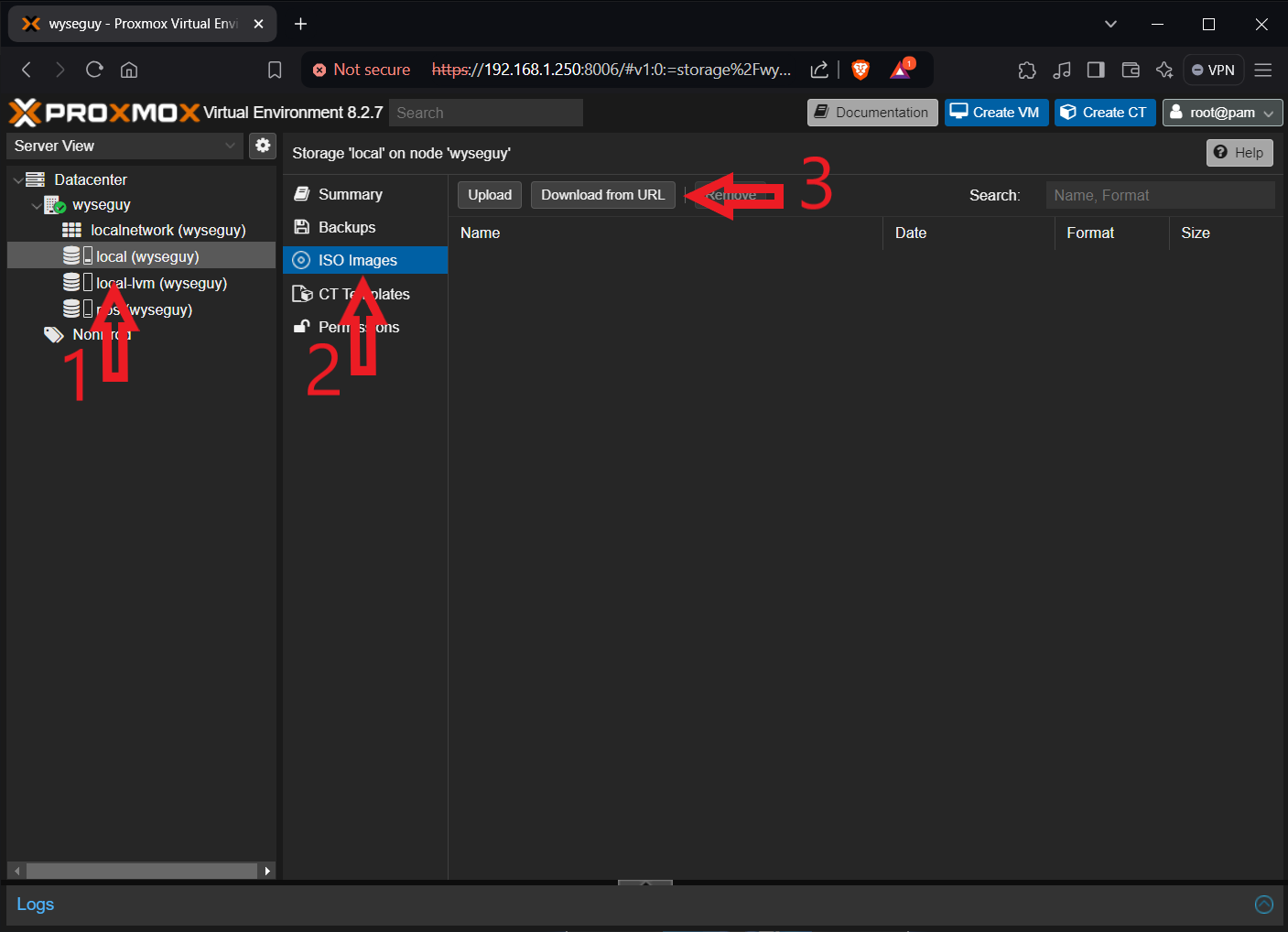This screenshot has height=932, width=1288.
Task: Open media playlist music note icon
Action: [1062, 70]
